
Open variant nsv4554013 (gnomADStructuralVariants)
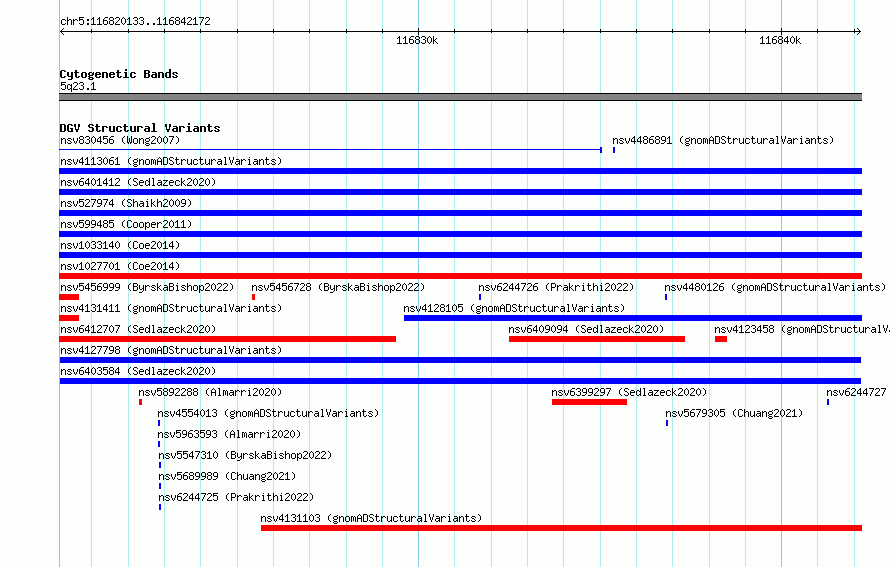coord(268,413)
